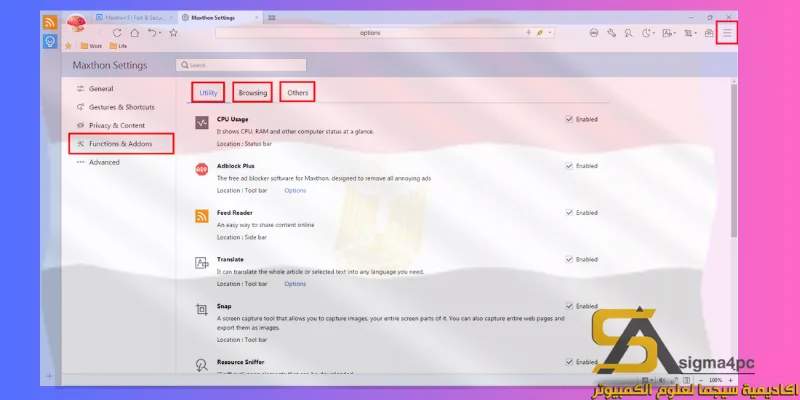
Task: Expand the address bar dropdown arrow
Action: pos(550,33)
